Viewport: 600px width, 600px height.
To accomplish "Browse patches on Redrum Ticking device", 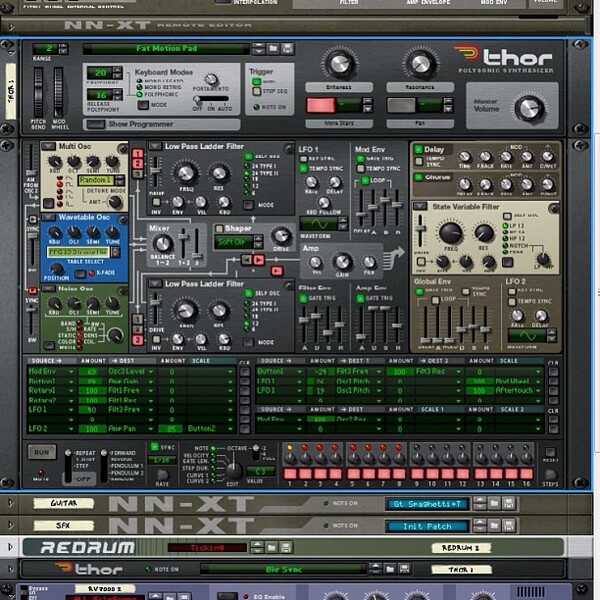I will click(x=271, y=548).
